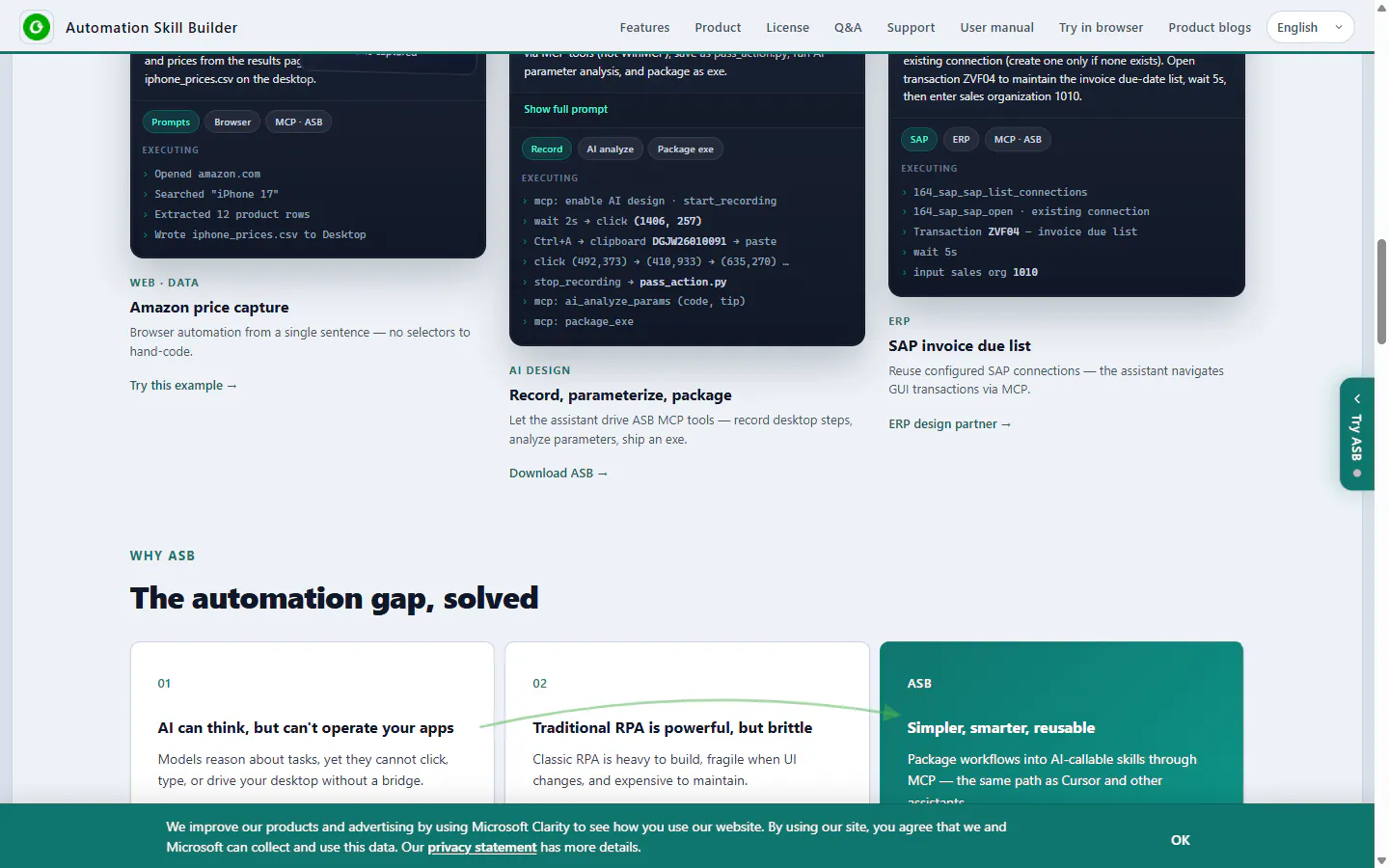The height and width of the screenshot is (868, 1389).
Task: Click the MCP · ASB chip in SAP card
Action: point(1018,139)
